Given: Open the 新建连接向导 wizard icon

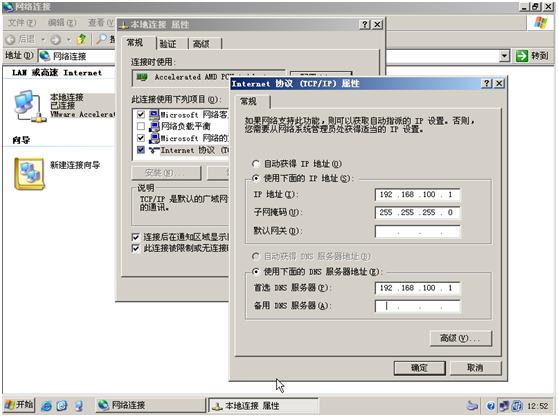Looking at the screenshot, I should click(29, 174).
